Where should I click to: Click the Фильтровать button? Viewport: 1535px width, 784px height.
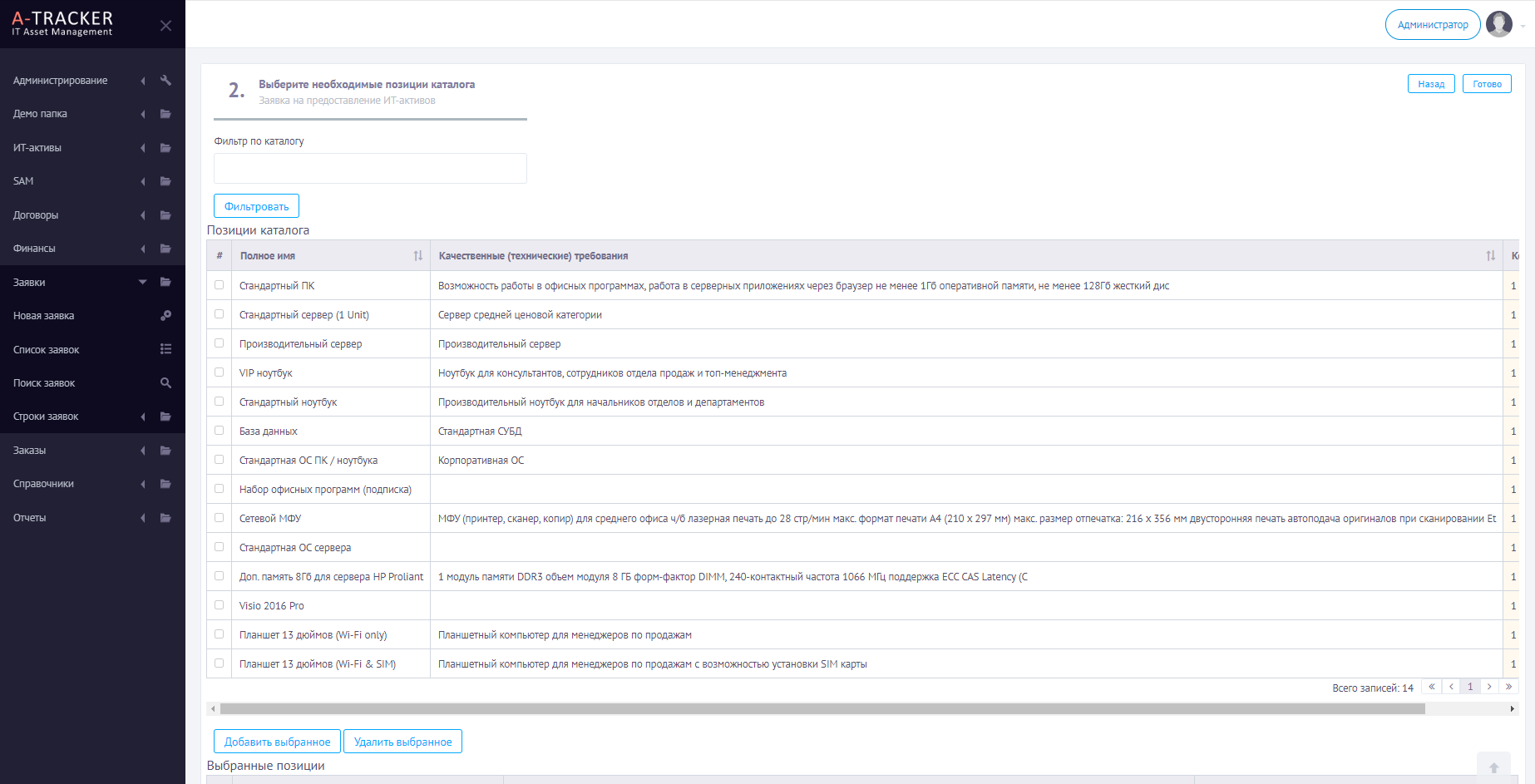coord(256,206)
